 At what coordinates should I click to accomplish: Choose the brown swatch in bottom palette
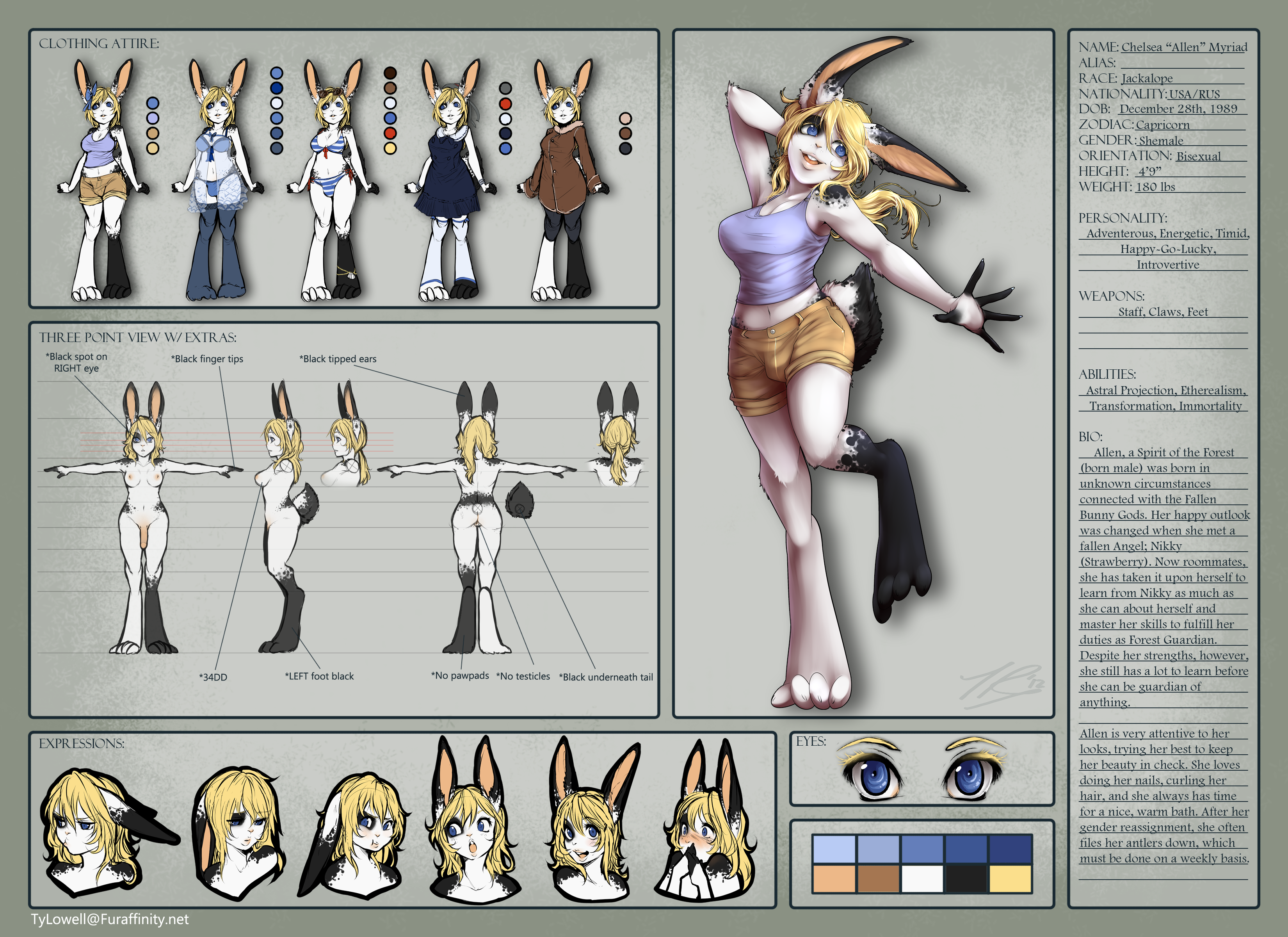click(x=878, y=878)
